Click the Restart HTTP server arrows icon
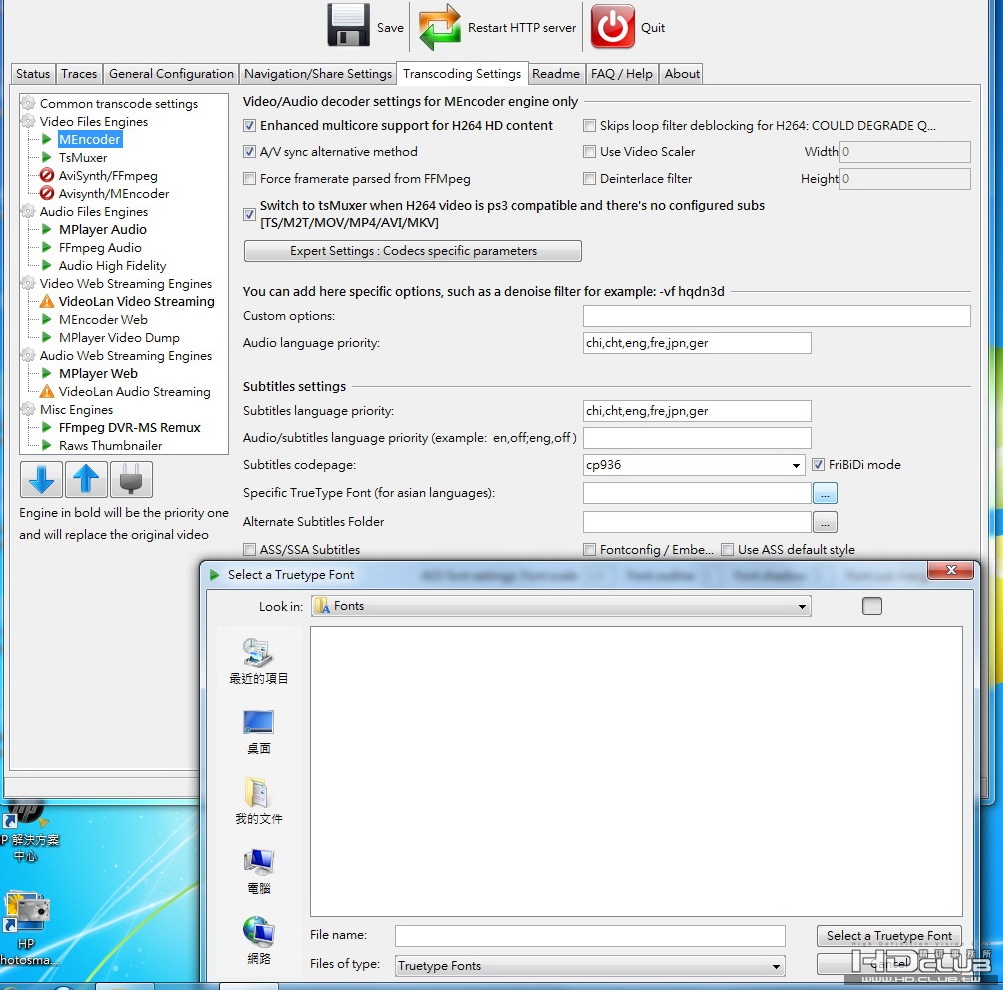1003x990 pixels. click(x=439, y=27)
